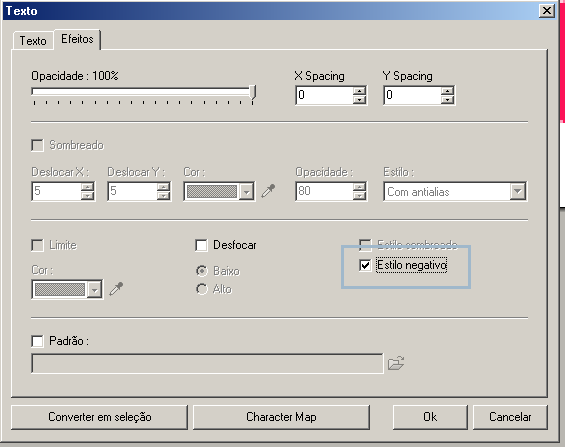
Task: Enable the Limite checkbox
Action: point(37,245)
